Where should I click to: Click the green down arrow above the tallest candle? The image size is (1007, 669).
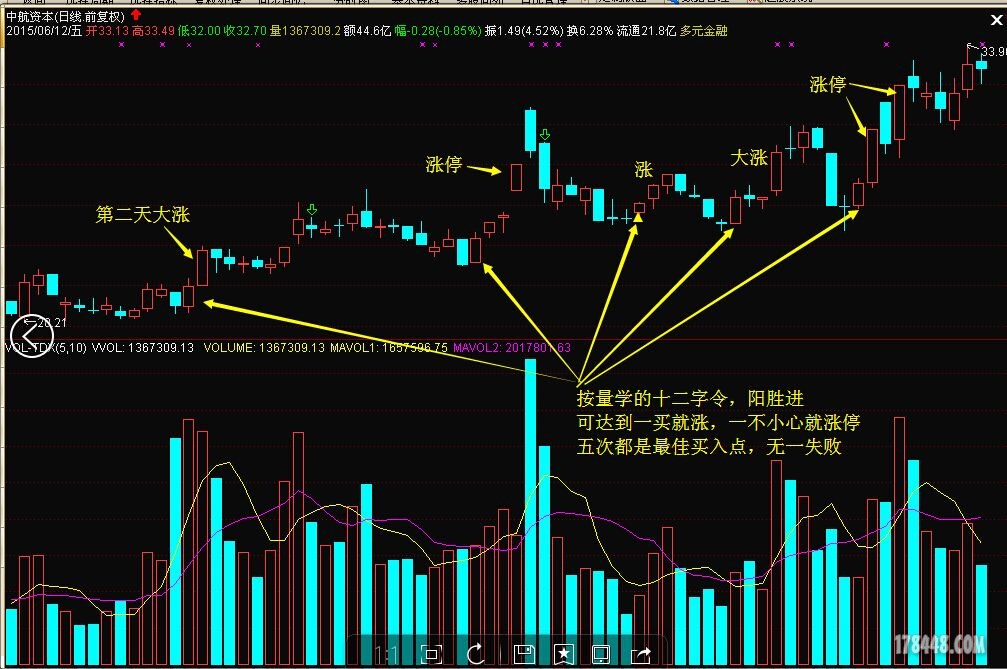pyautogui.click(x=544, y=134)
